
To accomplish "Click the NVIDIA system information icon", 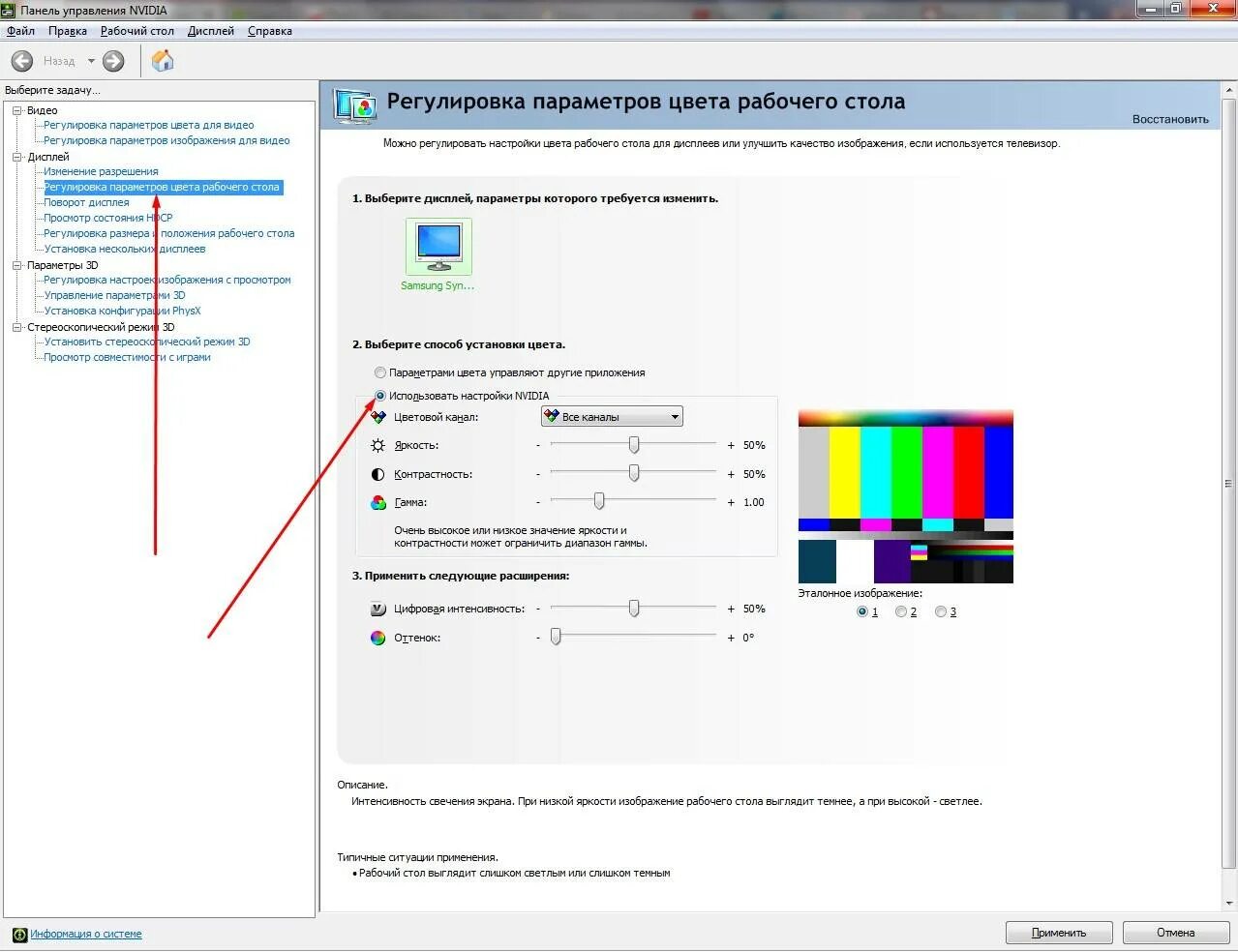I will tap(19, 935).
